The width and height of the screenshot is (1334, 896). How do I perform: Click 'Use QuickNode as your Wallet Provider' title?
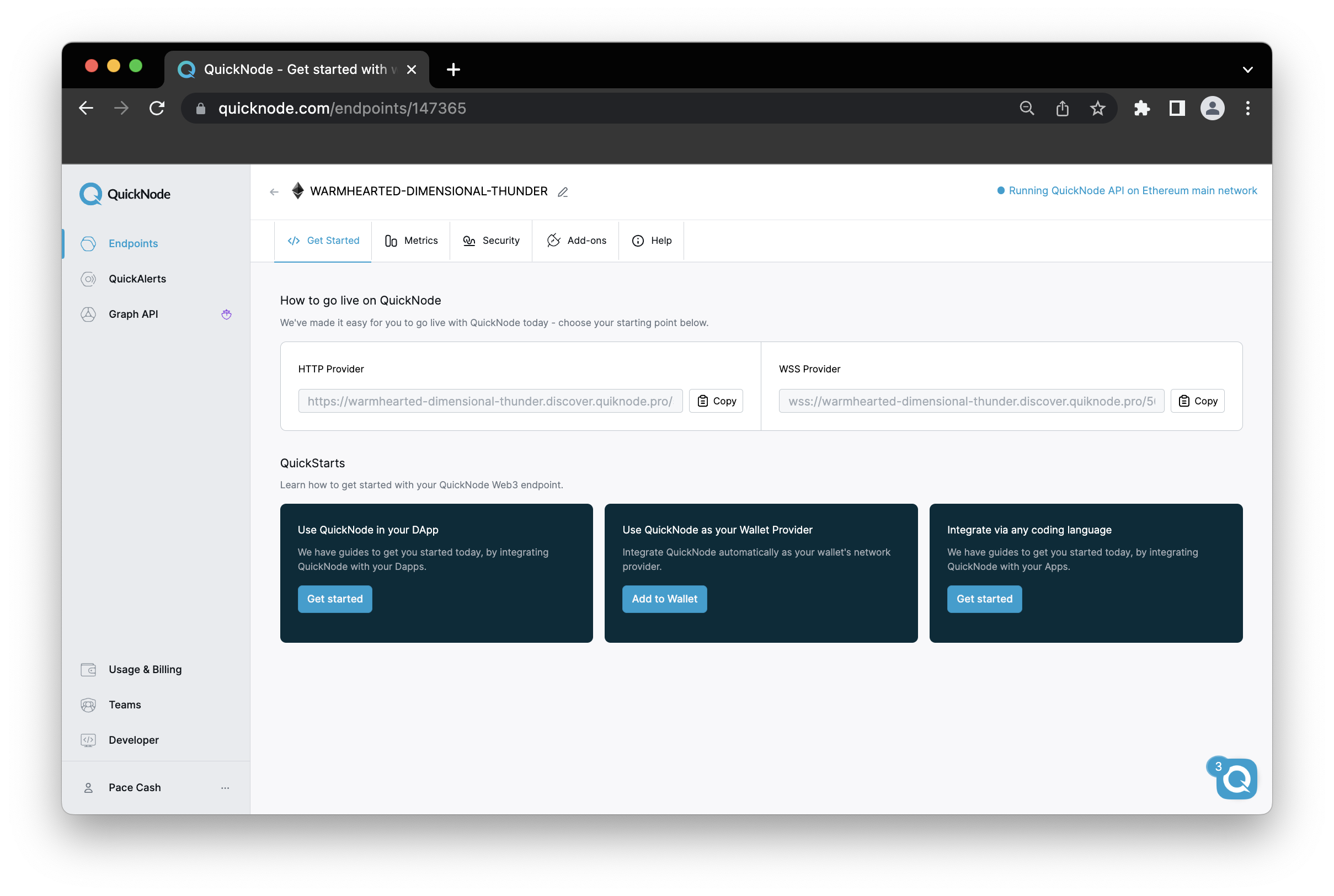[x=717, y=530]
